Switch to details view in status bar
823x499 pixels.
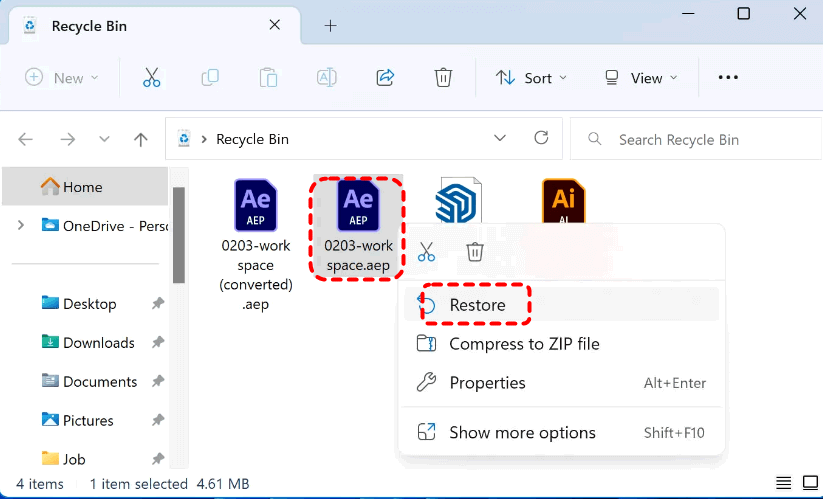click(x=784, y=484)
